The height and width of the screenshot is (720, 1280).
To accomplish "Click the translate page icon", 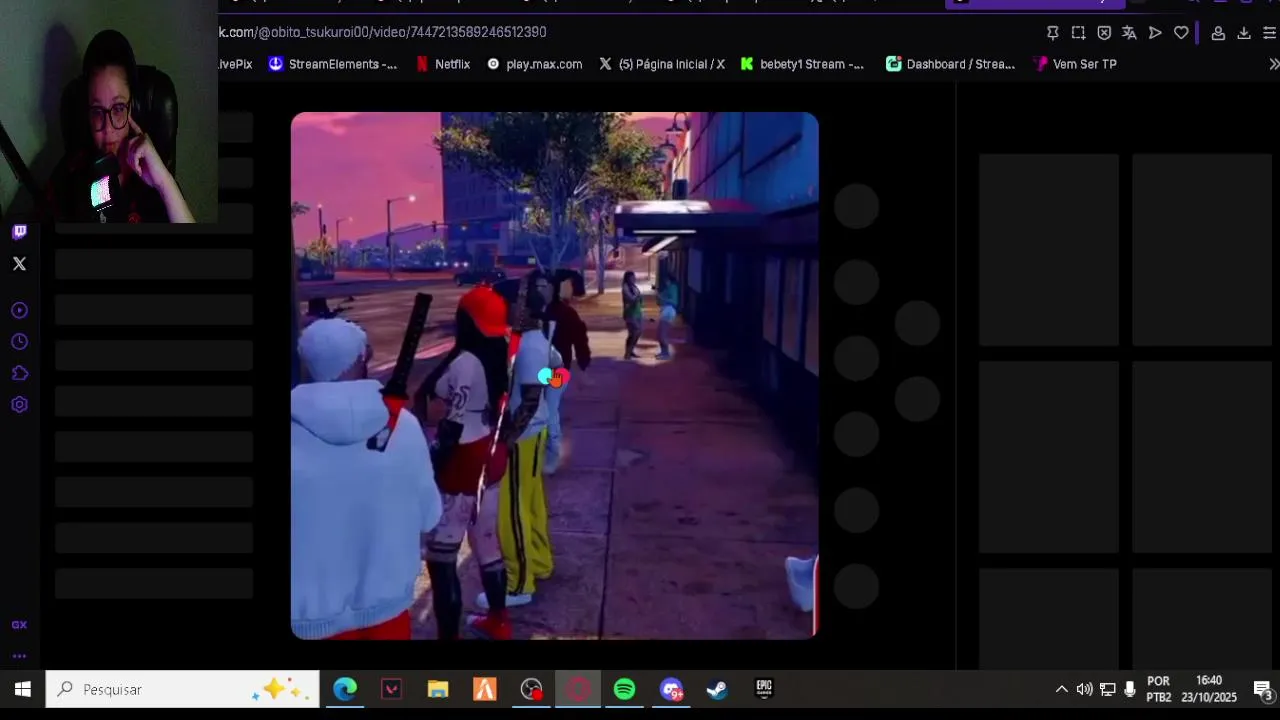I will coord(1129,33).
